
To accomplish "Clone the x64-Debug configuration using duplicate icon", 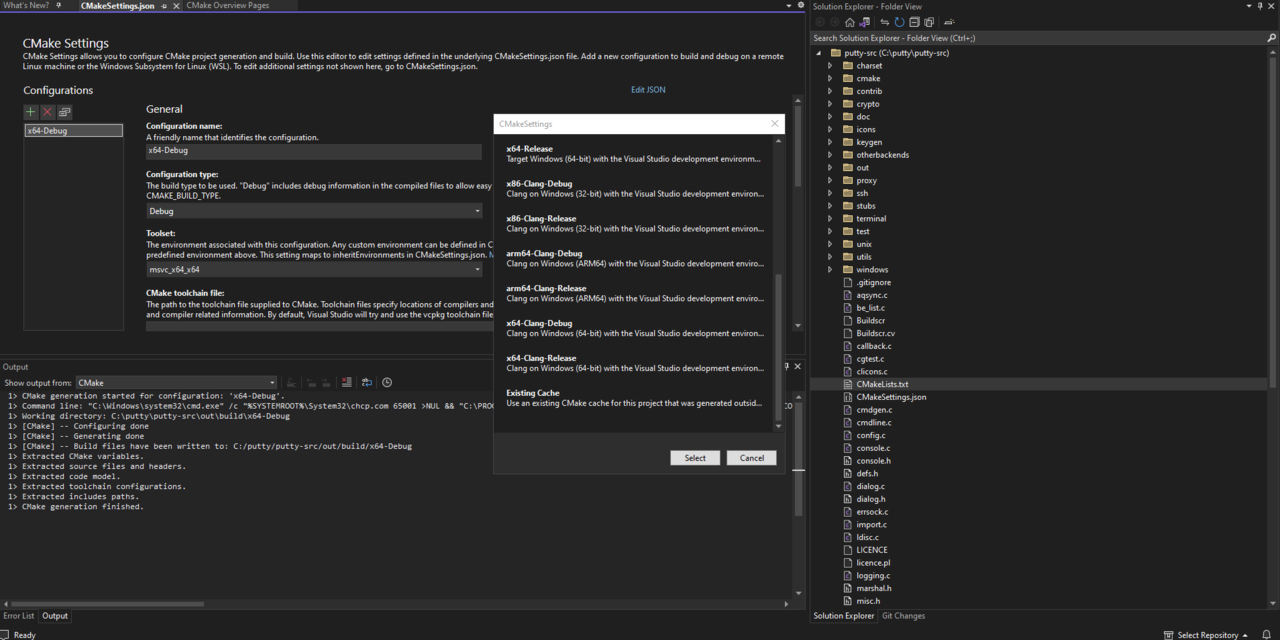I will (63, 111).
